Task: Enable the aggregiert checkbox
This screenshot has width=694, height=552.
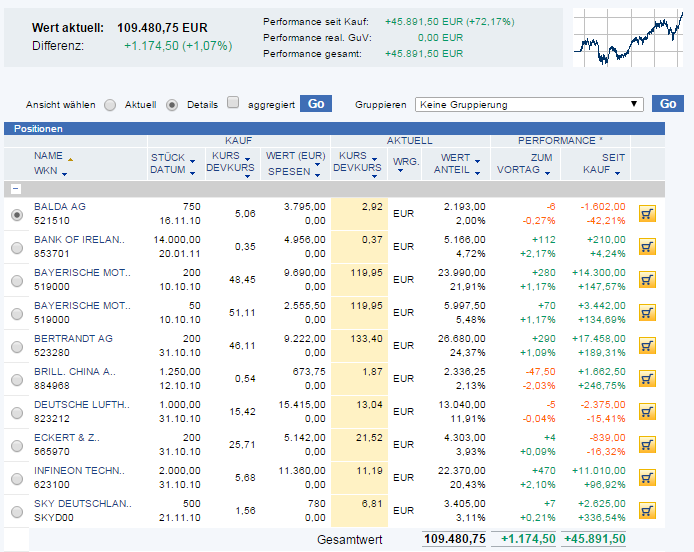Action: tap(233, 103)
